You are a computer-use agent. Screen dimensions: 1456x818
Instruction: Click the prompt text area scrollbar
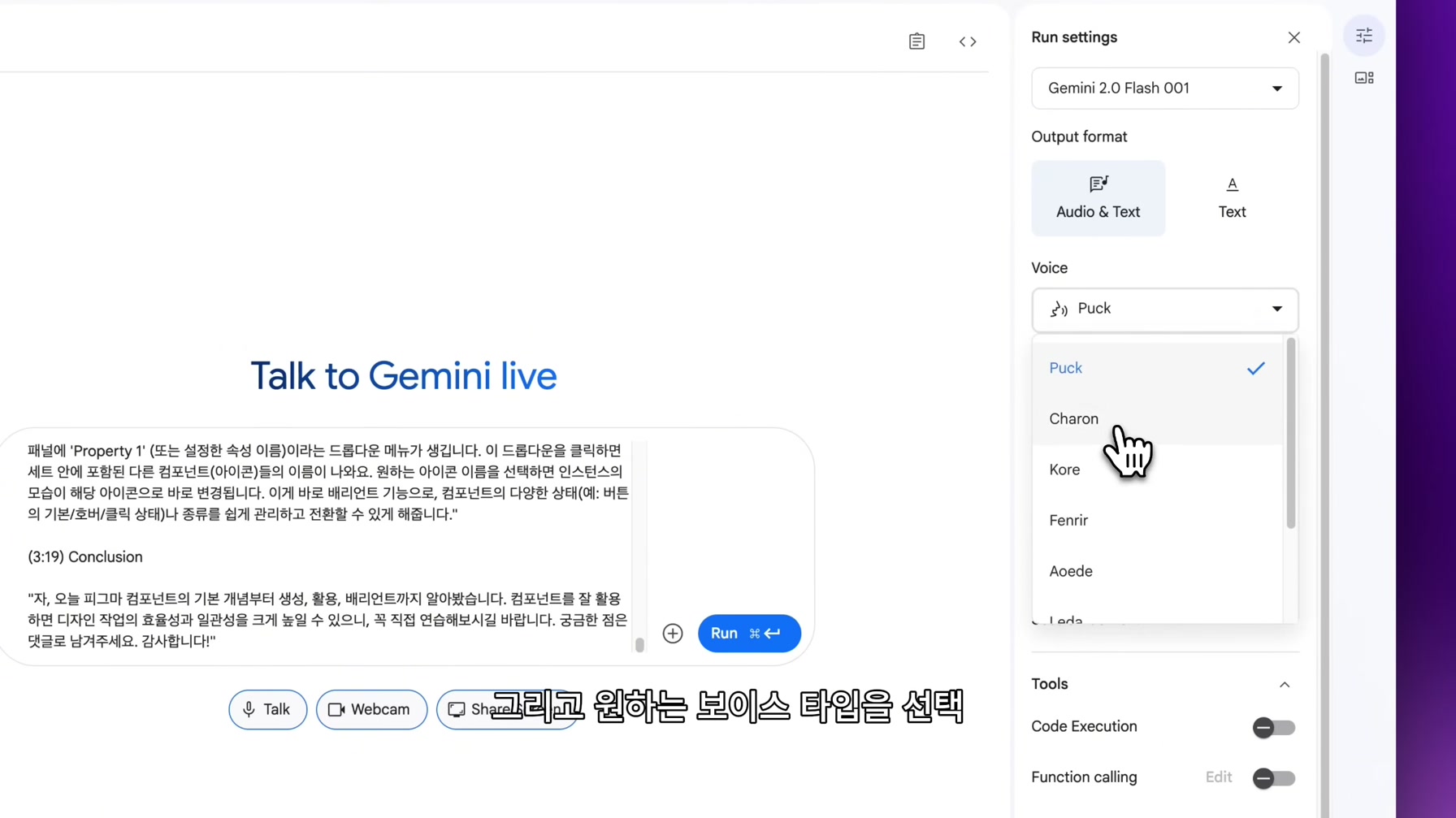click(x=639, y=644)
